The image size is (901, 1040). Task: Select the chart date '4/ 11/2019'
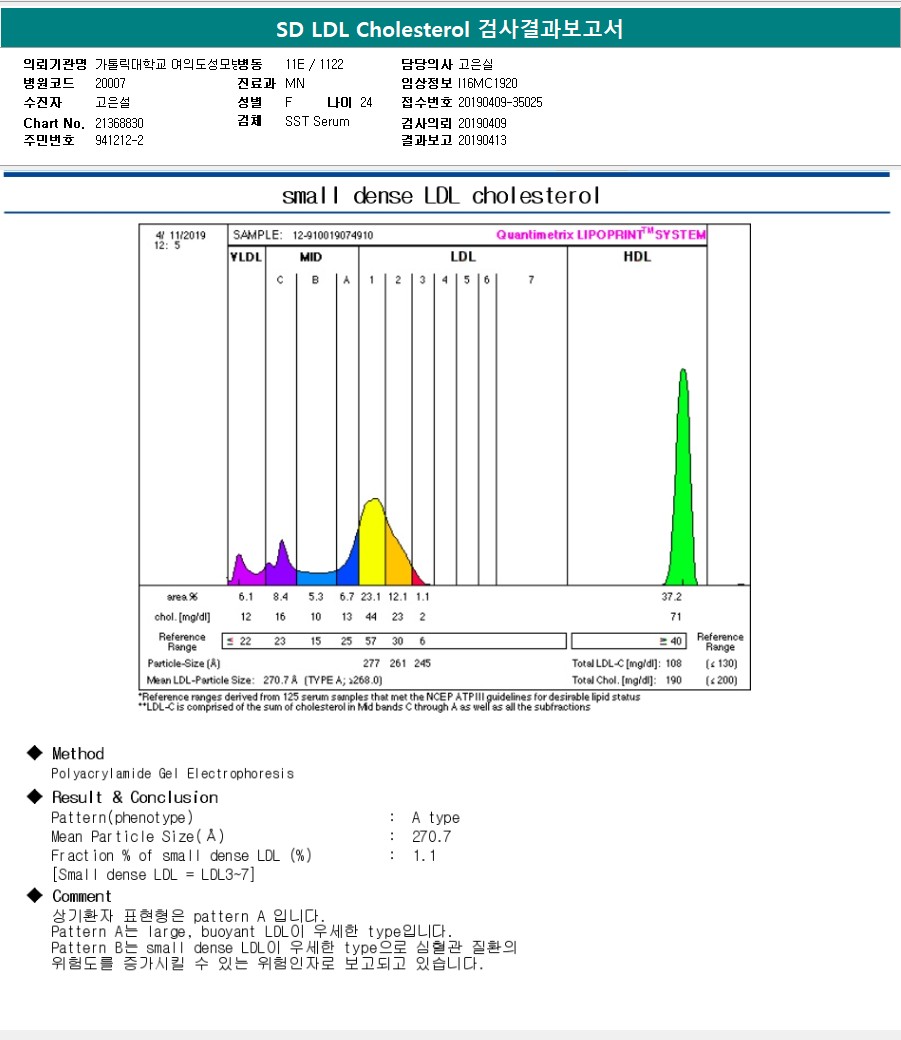click(x=180, y=235)
